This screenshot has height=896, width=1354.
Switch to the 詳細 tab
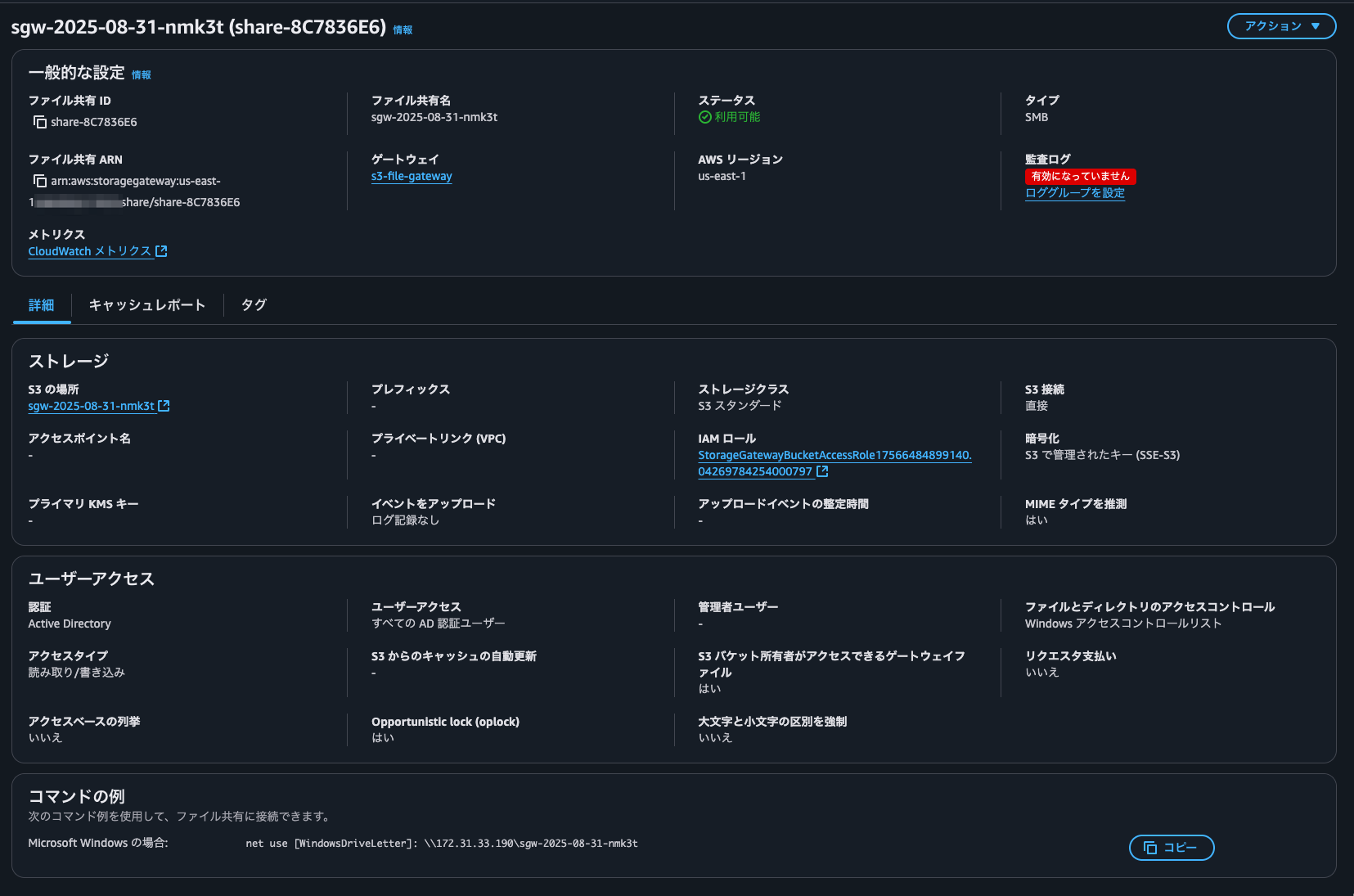[x=42, y=305]
